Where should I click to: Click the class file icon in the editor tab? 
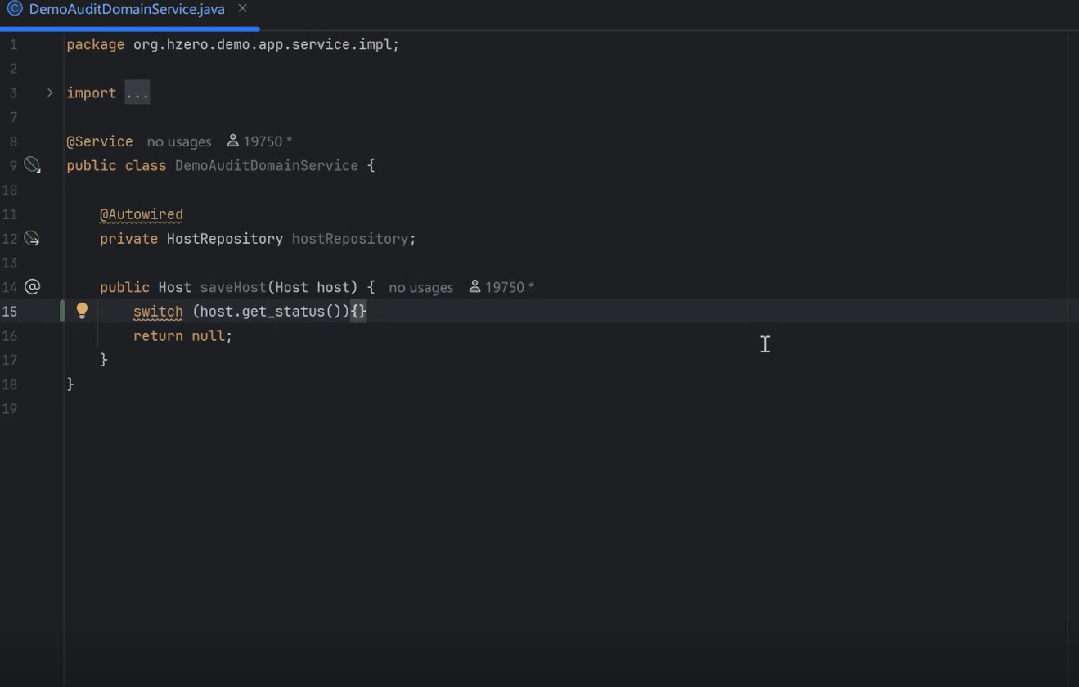click(x=15, y=9)
